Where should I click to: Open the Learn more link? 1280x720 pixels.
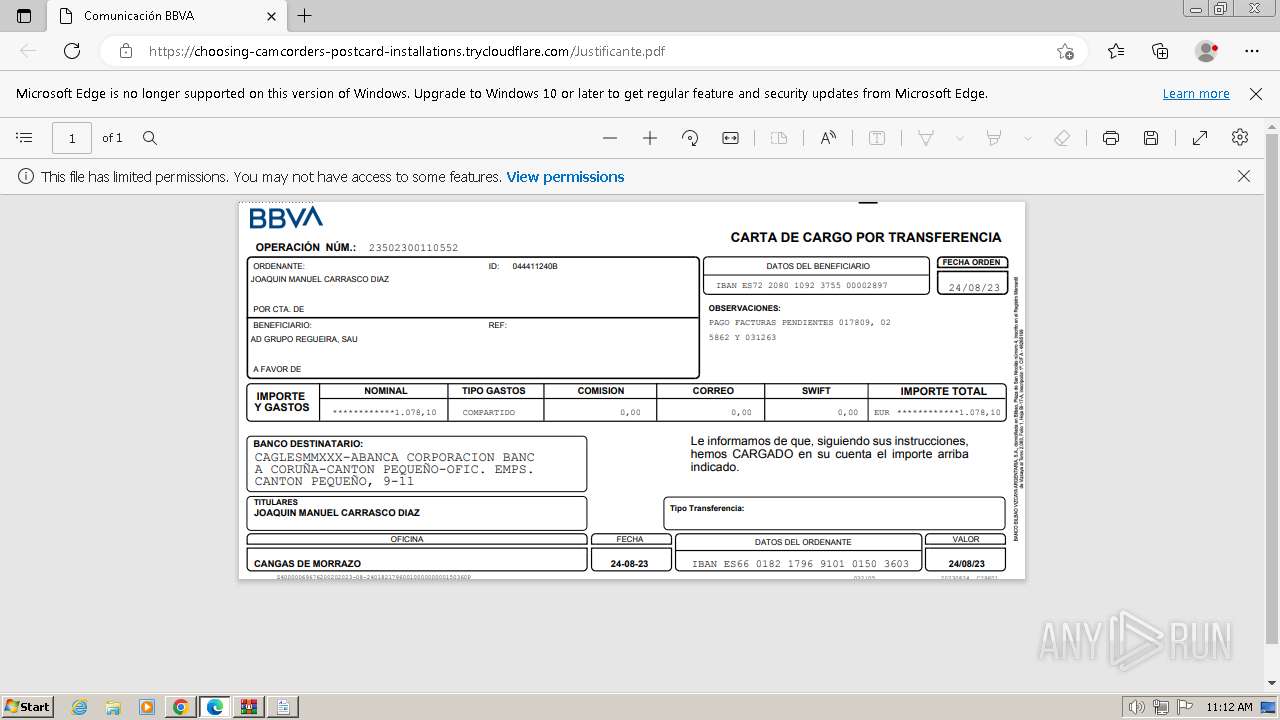[x=1196, y=94]
